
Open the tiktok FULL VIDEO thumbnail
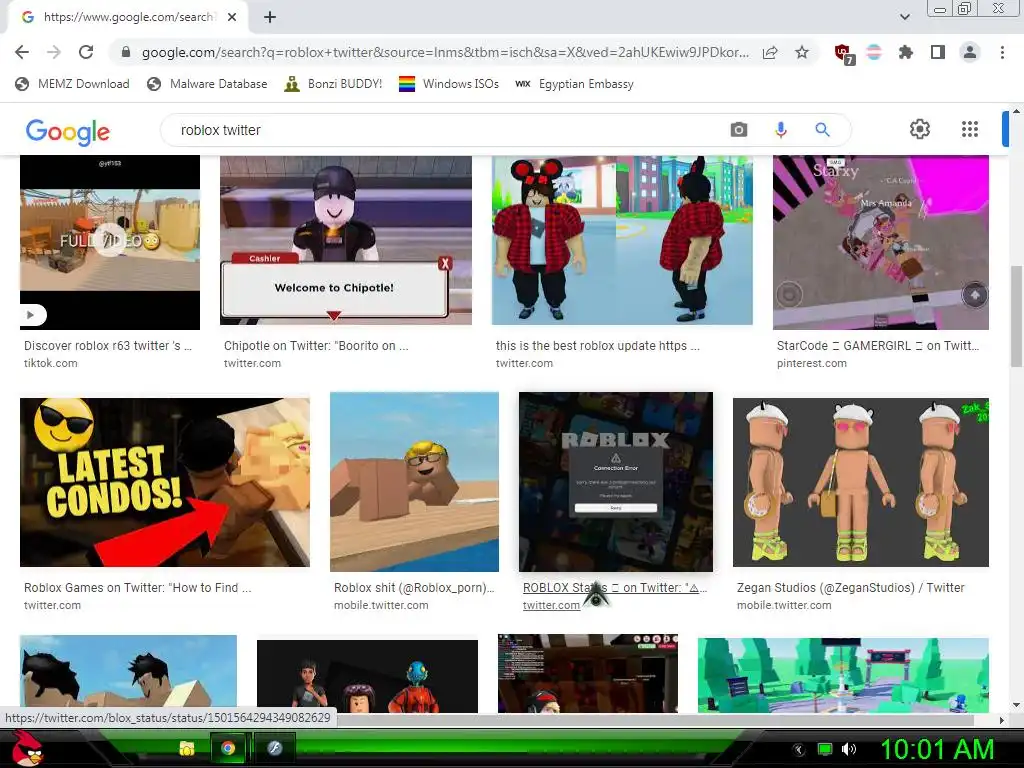click(110, 242)
